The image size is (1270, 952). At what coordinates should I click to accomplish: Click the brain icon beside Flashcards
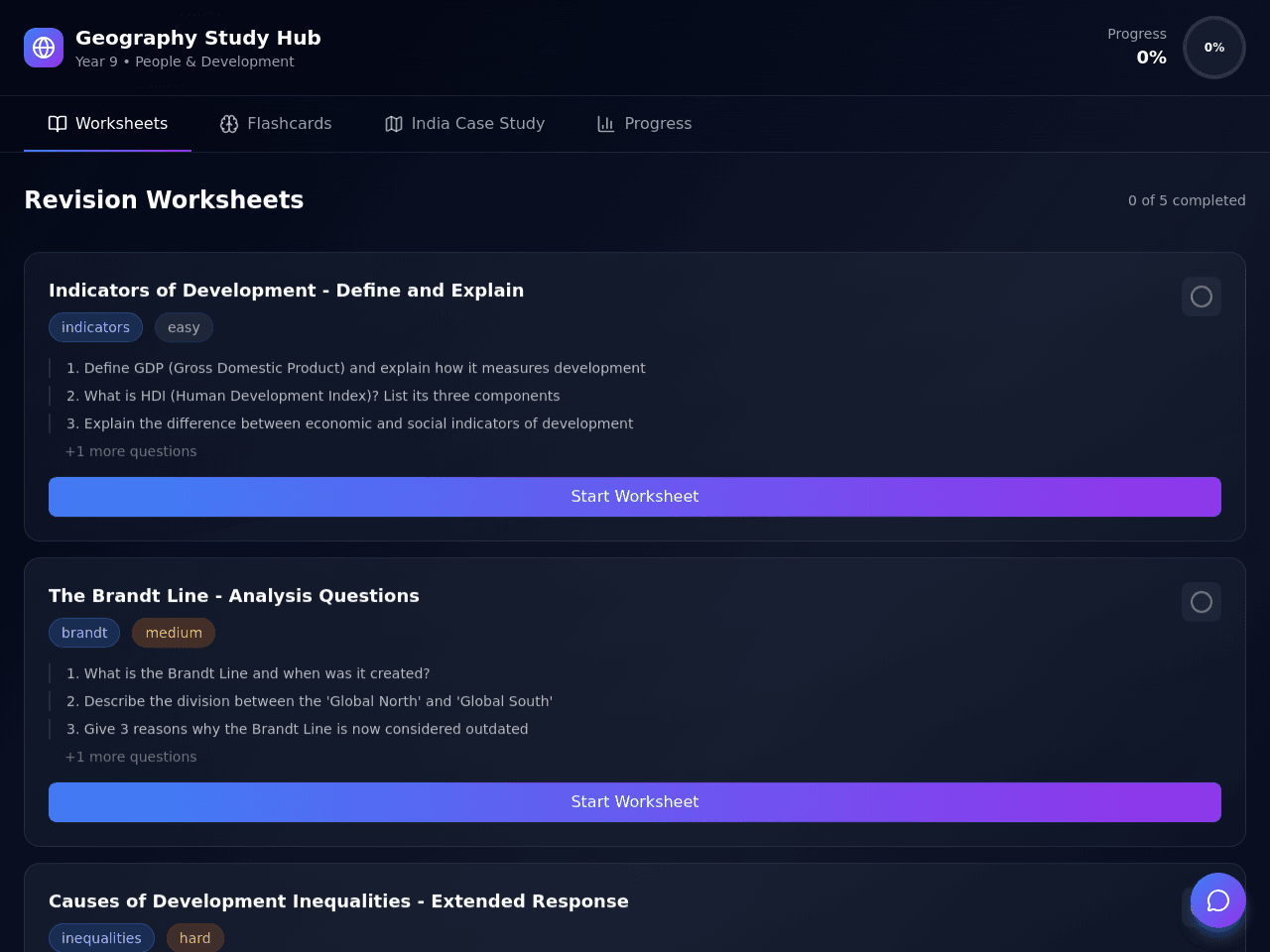(229, 124)
